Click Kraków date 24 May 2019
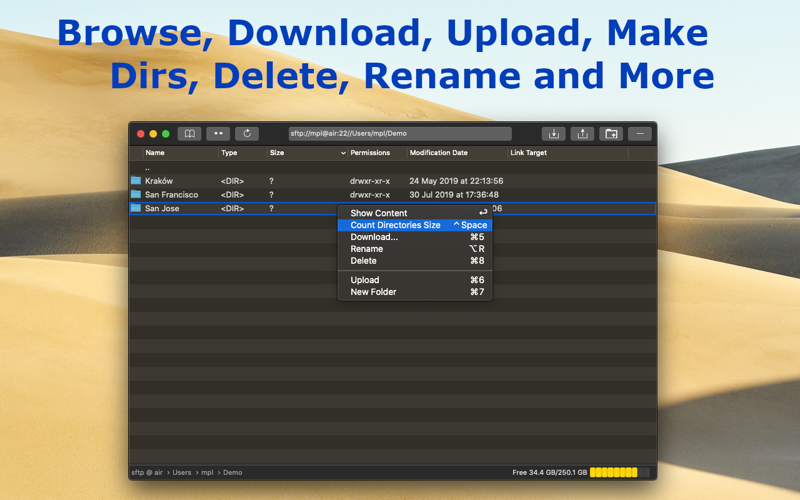Image resolution: width=800 pixels, height=500 pixels. point(456,181)
